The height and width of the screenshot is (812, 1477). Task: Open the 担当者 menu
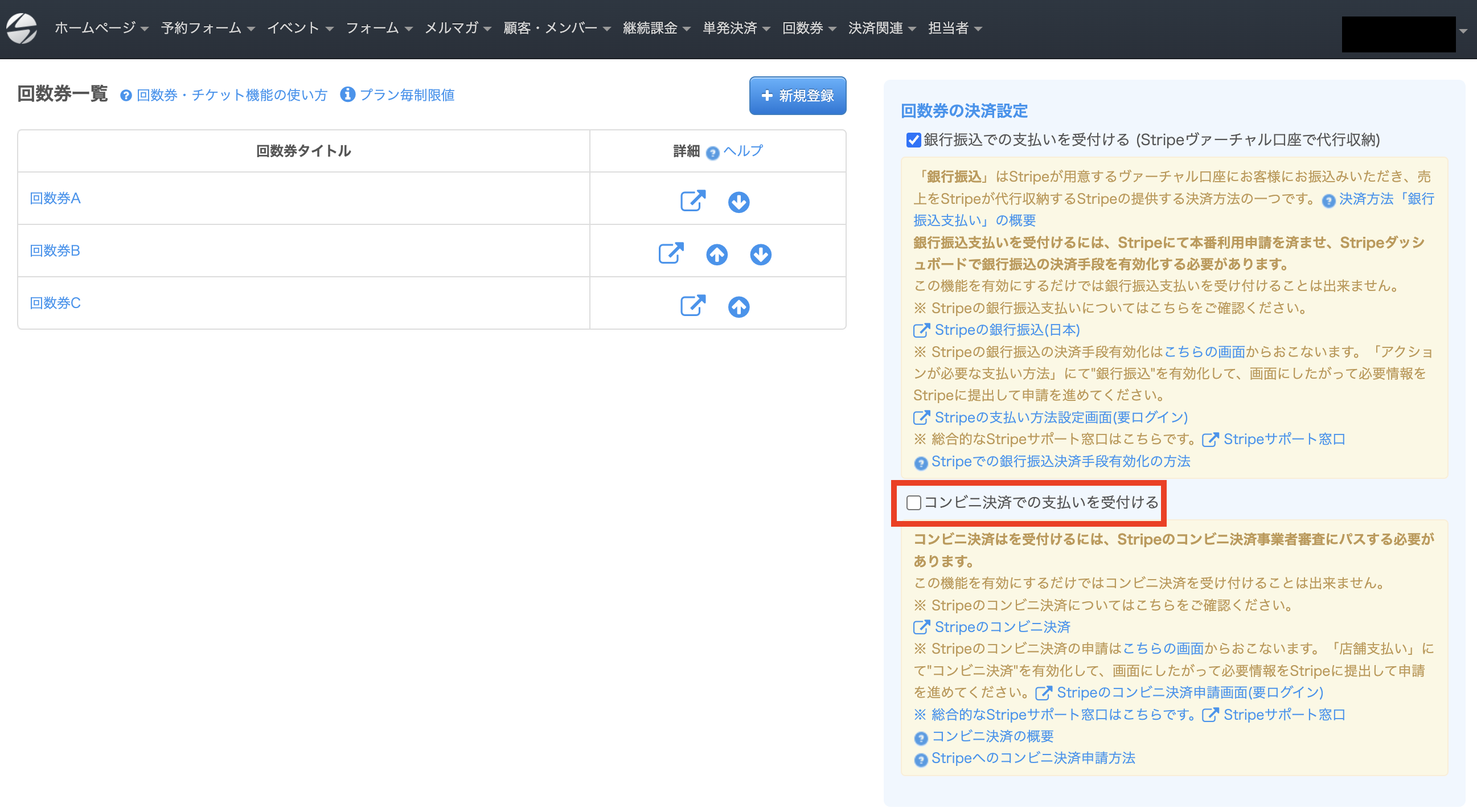[x=955, y=27]
